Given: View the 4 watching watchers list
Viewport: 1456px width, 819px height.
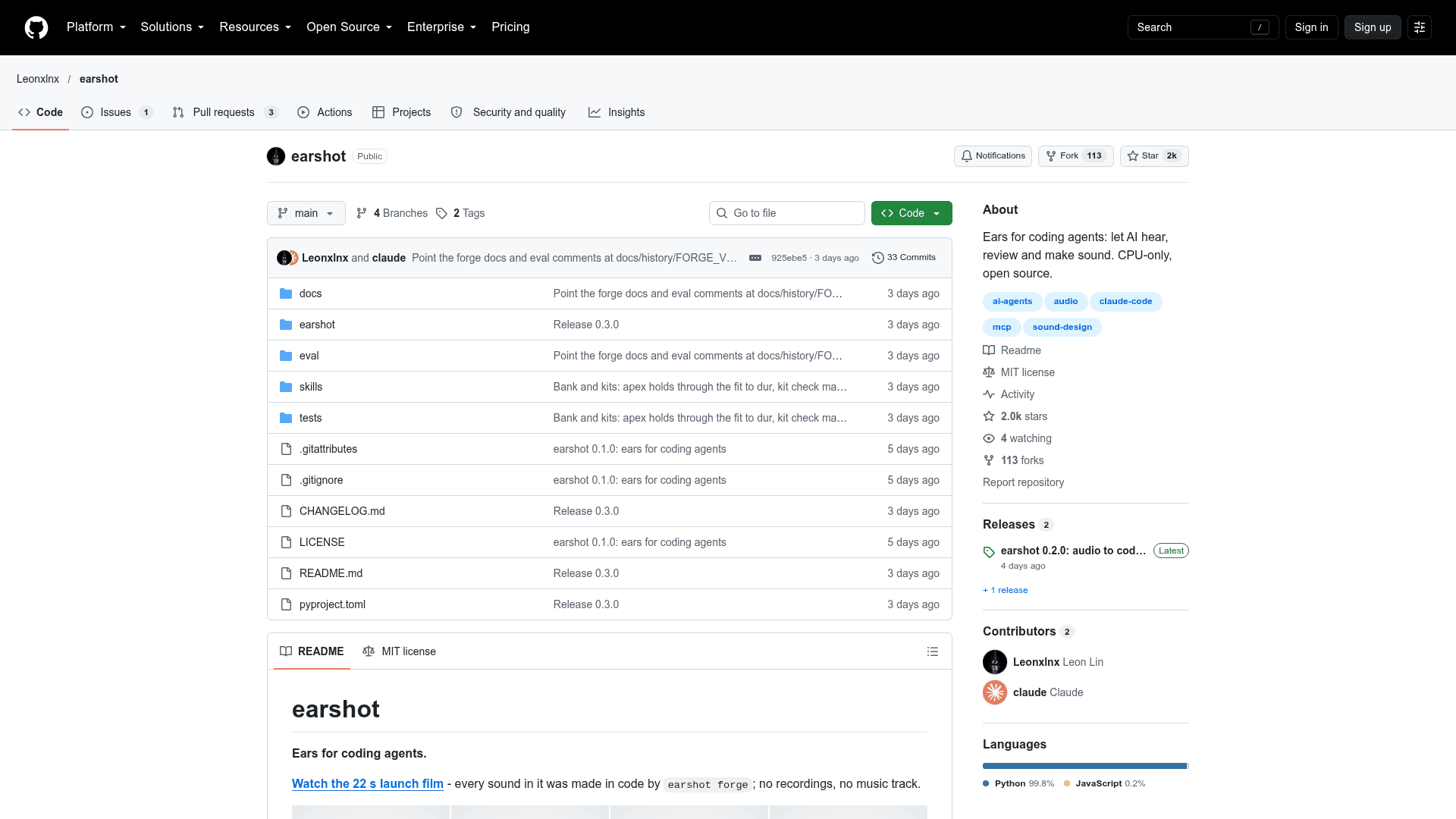Looking at the screenshot, I should point(1025,438).
